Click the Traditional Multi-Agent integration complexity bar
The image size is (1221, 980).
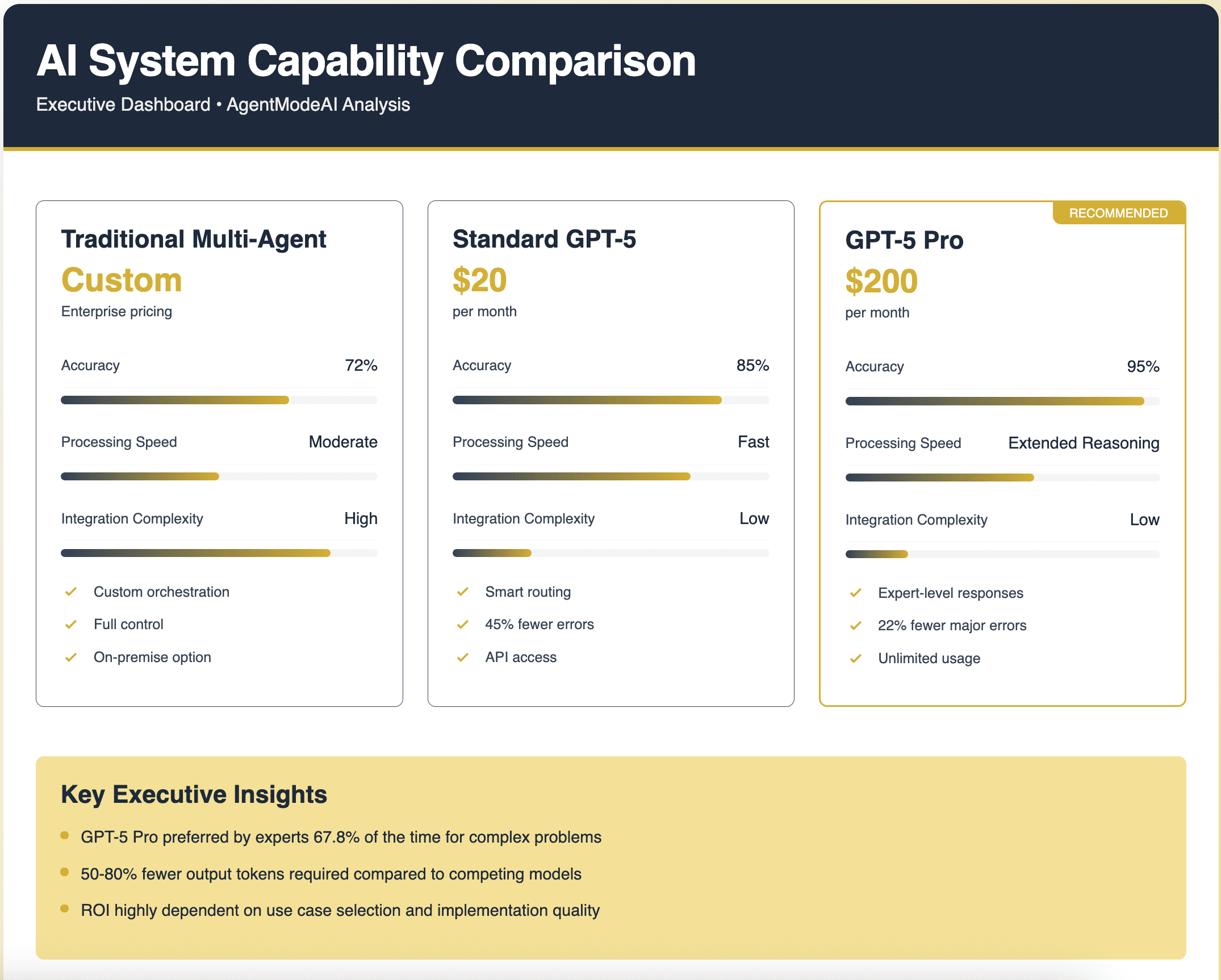tap(219, 553)
